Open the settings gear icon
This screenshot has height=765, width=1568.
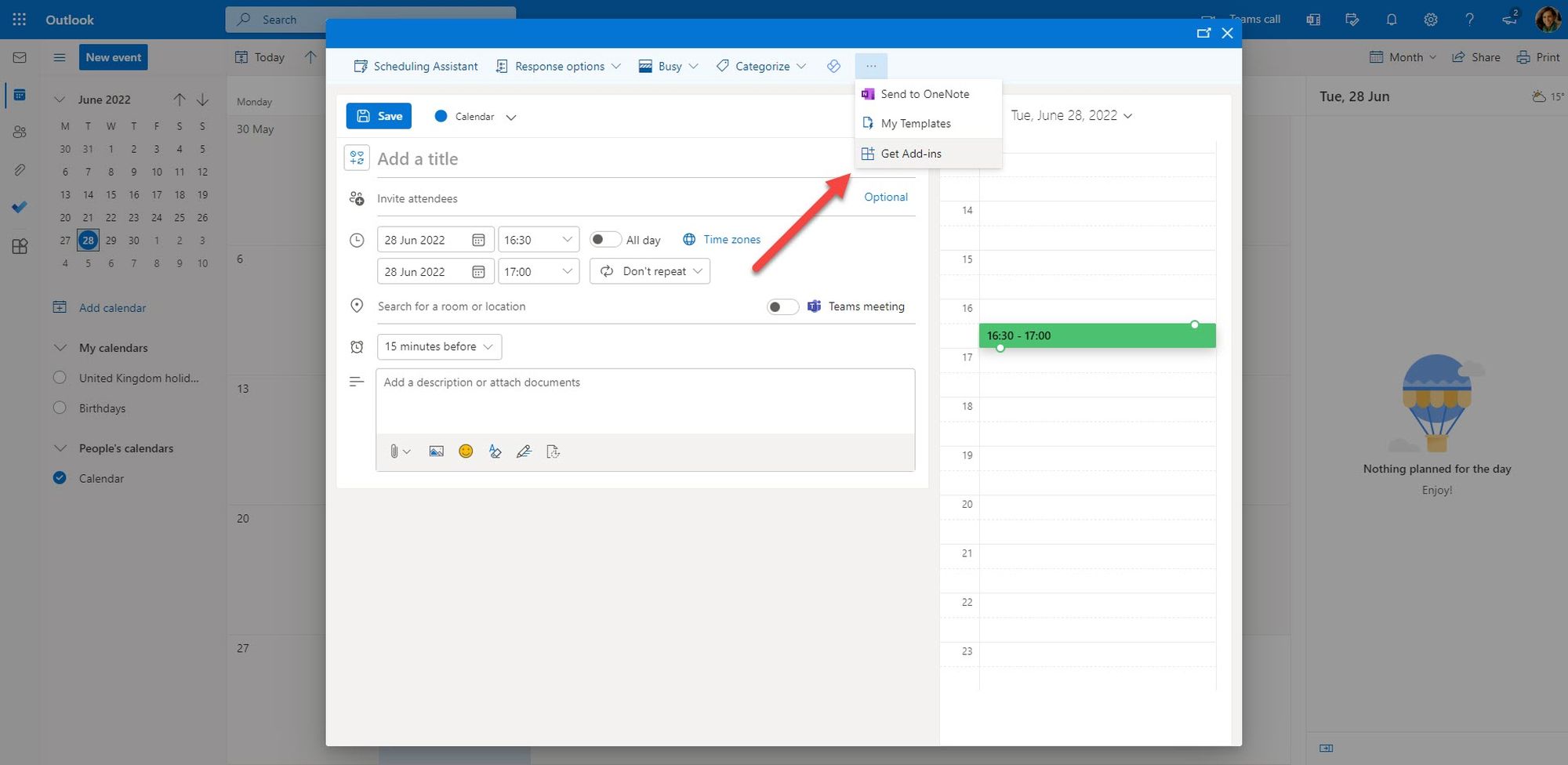pos(1431,20)
